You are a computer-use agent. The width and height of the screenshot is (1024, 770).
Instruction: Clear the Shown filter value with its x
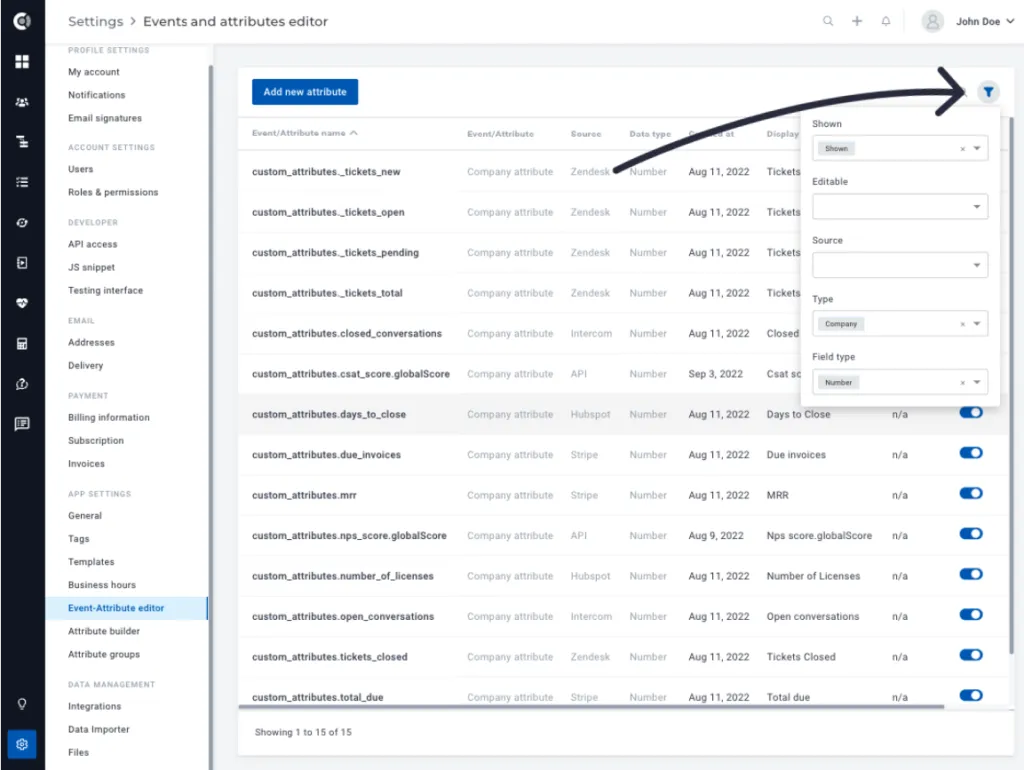pyautogui.click(x=963, y=149)
